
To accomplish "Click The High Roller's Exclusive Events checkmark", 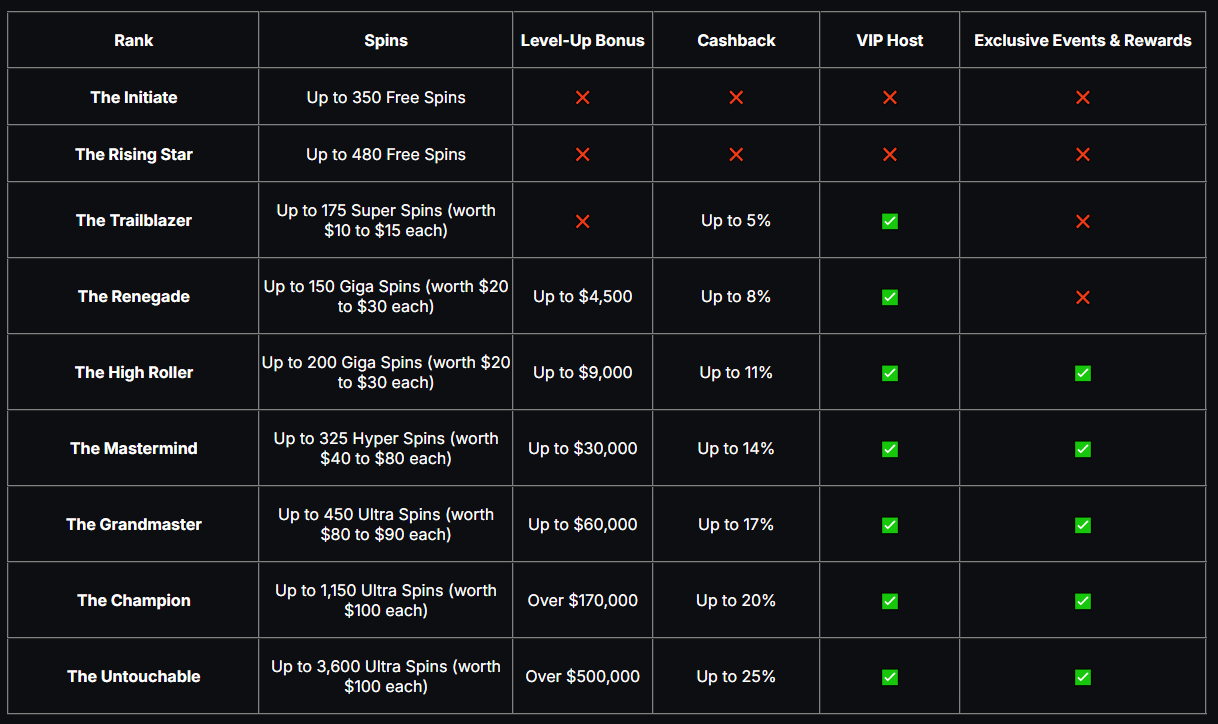I will (x=1082, y=373).
